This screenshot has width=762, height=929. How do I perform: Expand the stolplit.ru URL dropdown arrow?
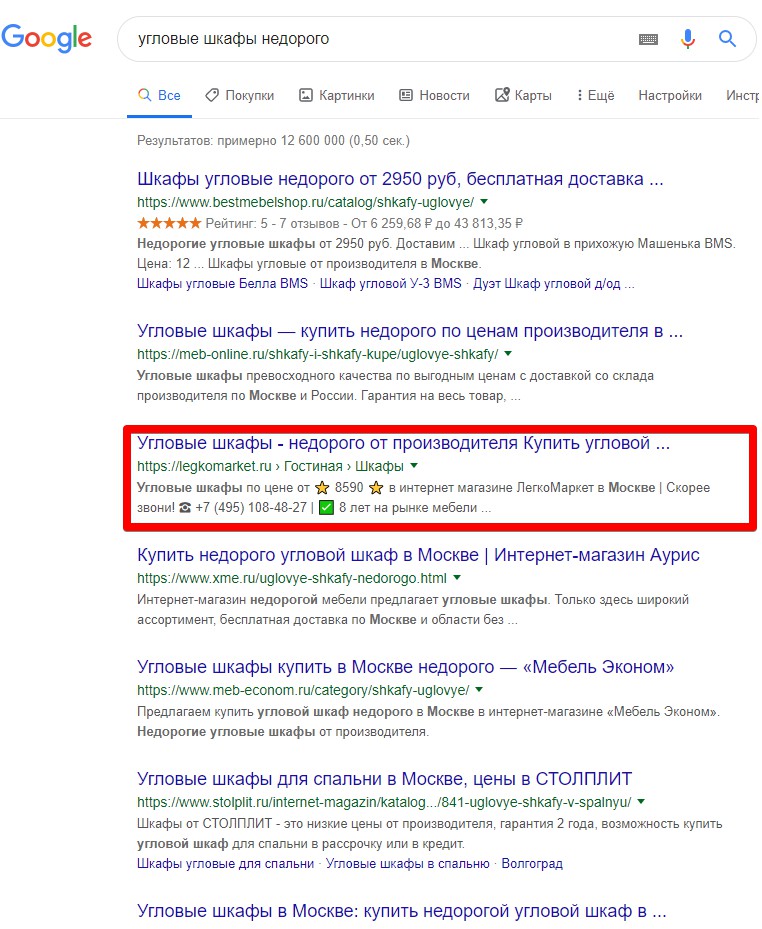(x=641, y=802)
